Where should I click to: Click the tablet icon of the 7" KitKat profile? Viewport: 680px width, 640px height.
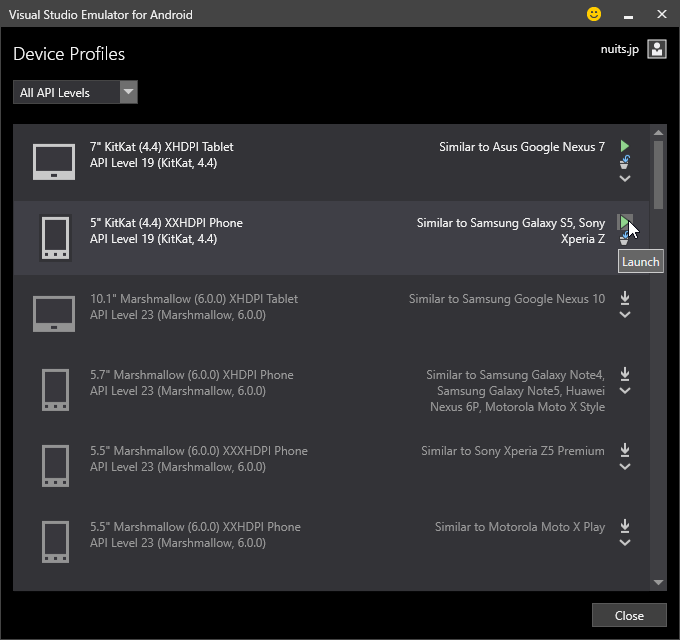(x=54, y=162)
